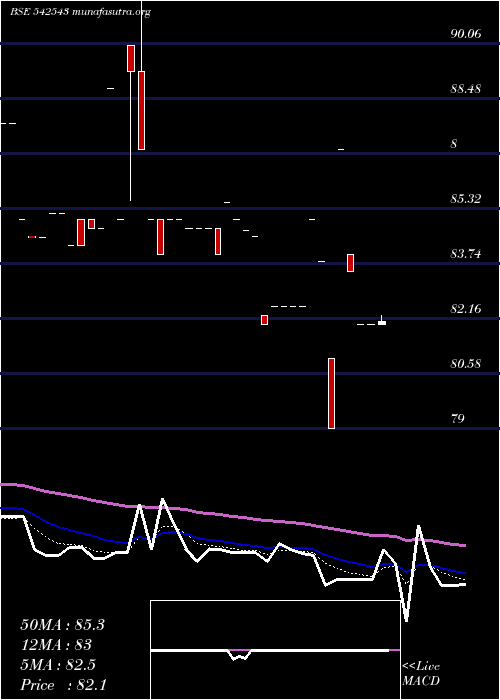Click the 79 price level label
Viewport: 500px width, 700px height.
click(x=458, y=418)
